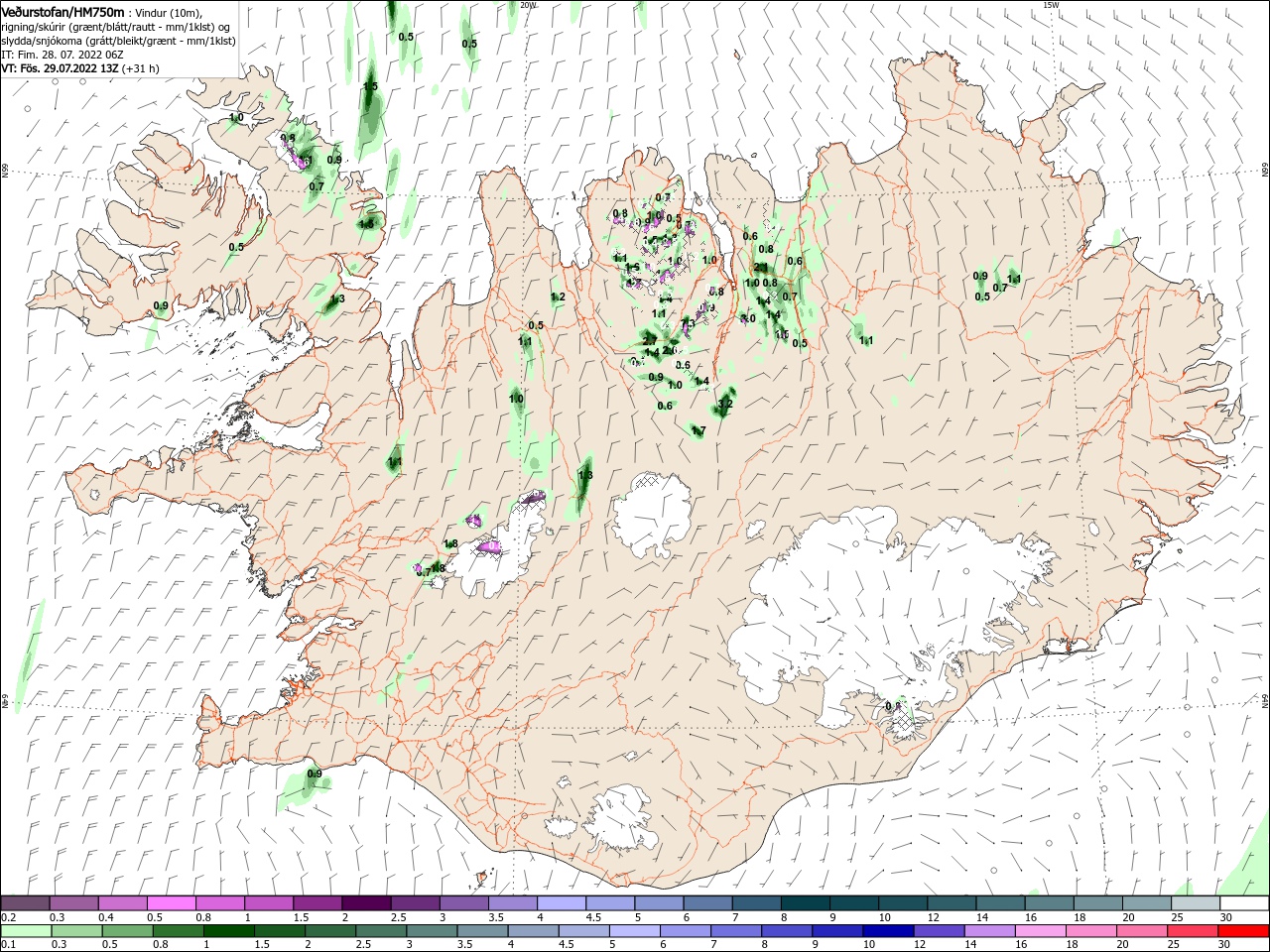The image size is (1270, 952).
Task: Select the deep blue 10 swatch in lower scale
Action: tap(887, 931)
